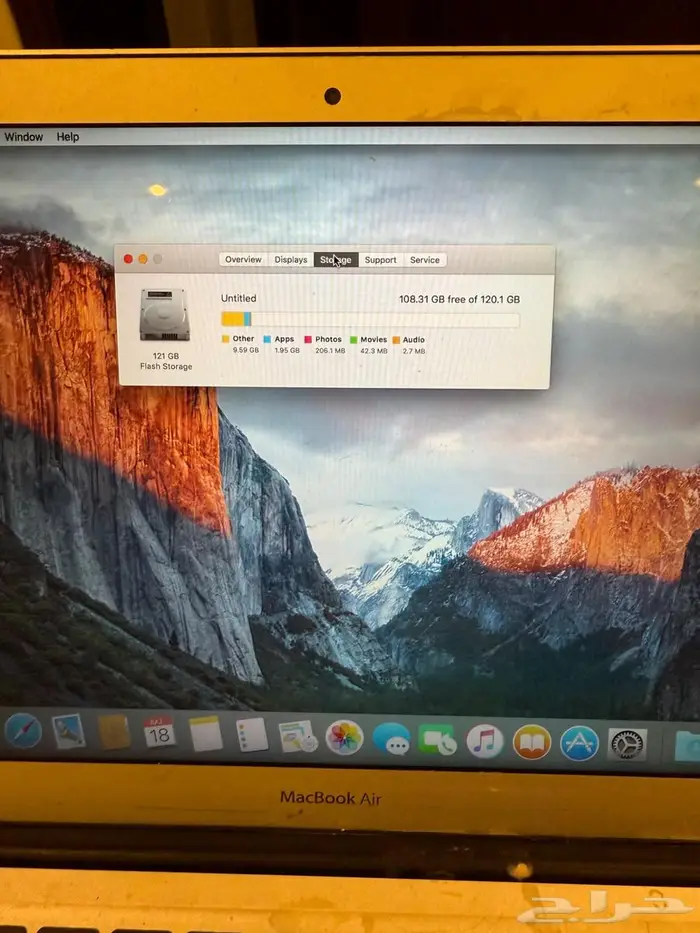Switch to the Displays tab
700x933 pixels.
[290, 259]
